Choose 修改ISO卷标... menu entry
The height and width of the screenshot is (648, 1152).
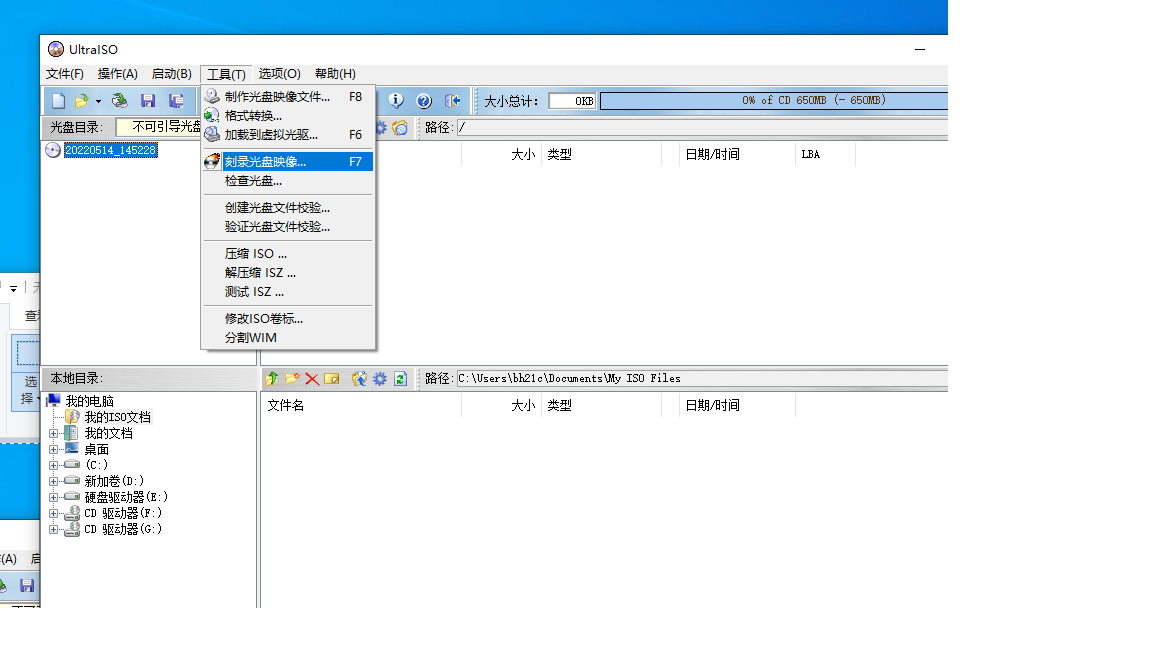pyautogui.click(x=288, y=319)
